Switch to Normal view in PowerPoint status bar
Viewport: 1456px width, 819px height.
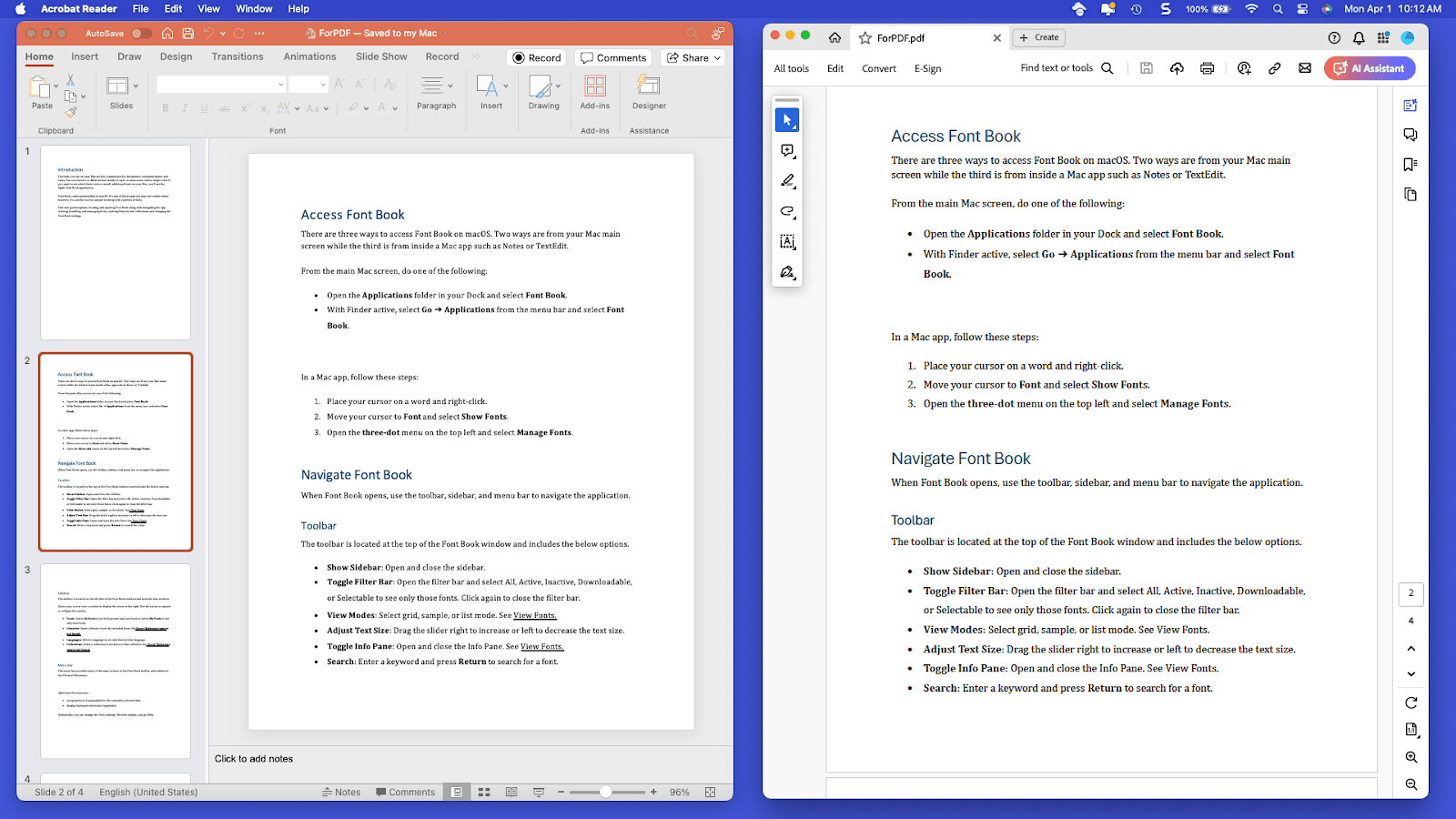pyautogui.click(x=457, y=792)
